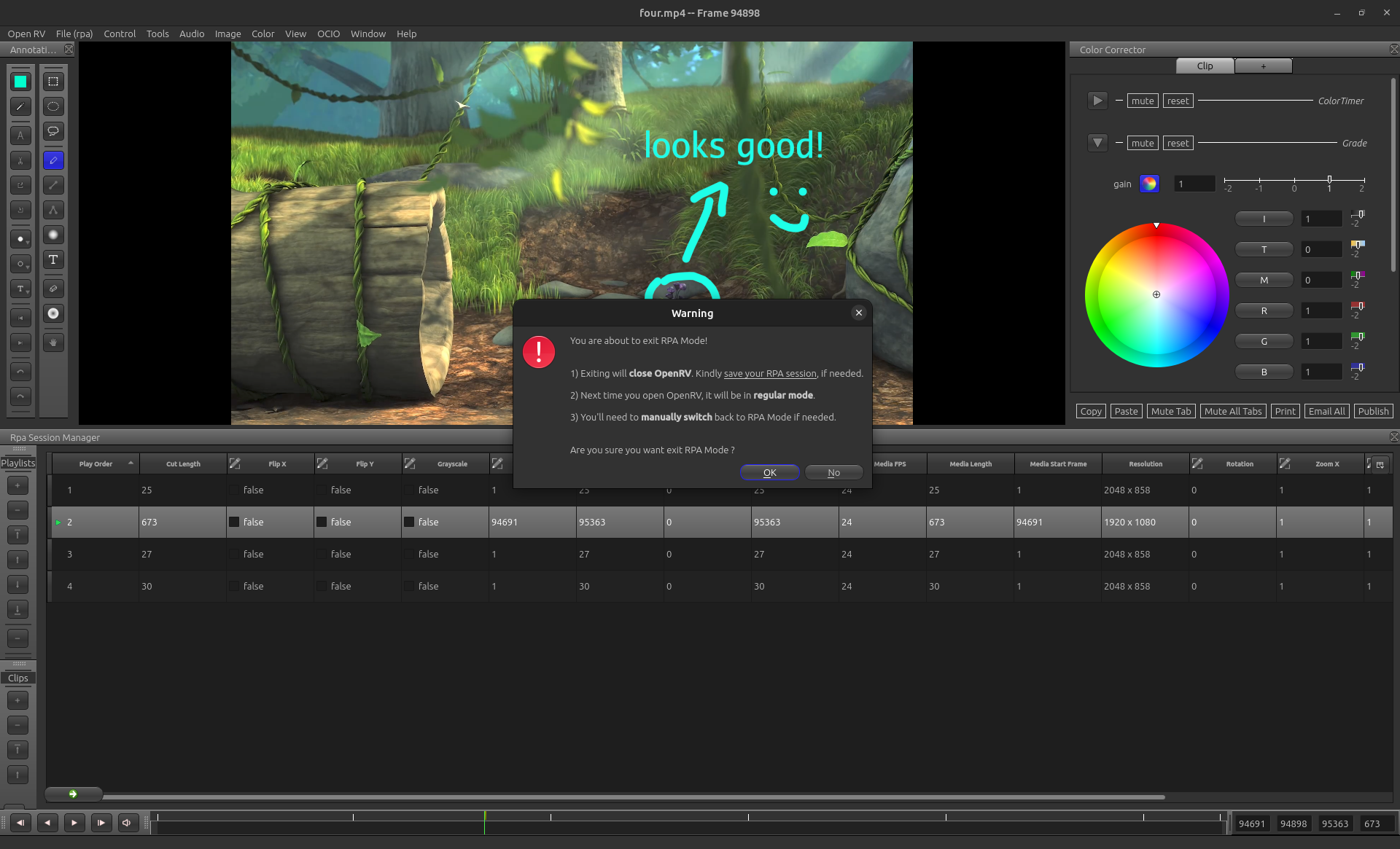Sort by Play Order column arrow
This screenshot has height=849, width=1400.
131,463
